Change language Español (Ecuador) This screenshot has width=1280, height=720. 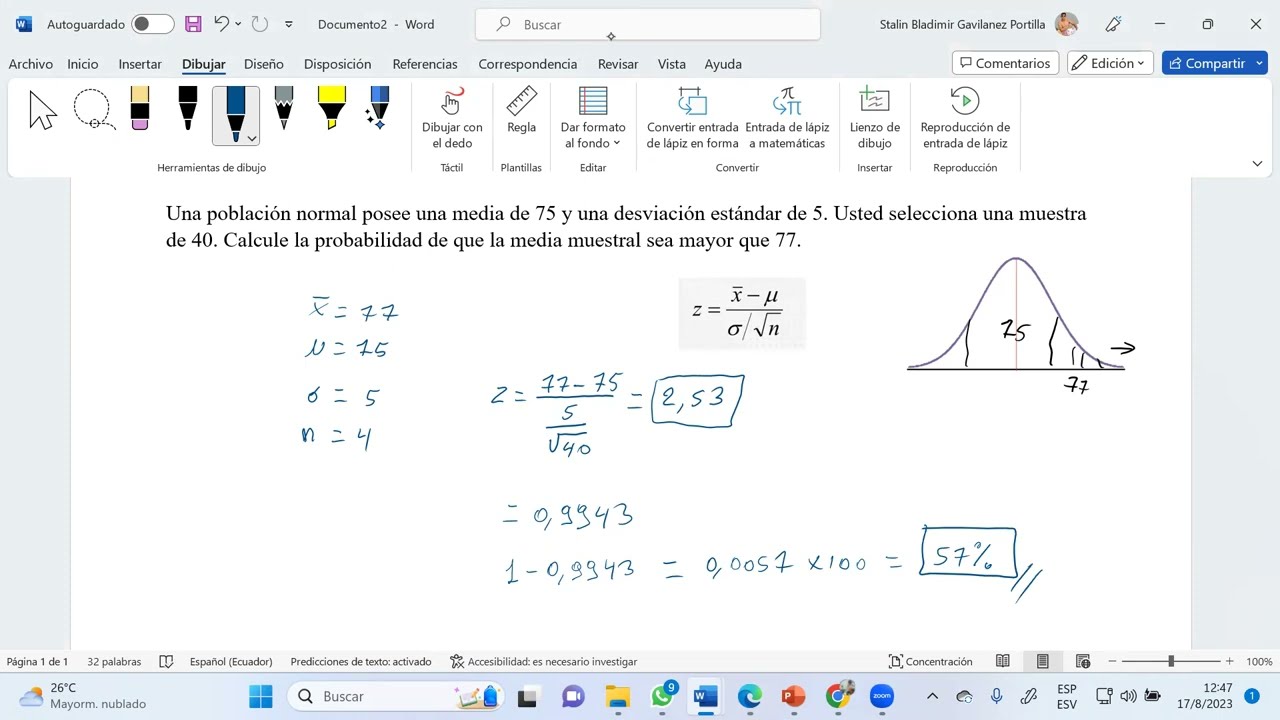pyautogui.click(x=231, y=662)
